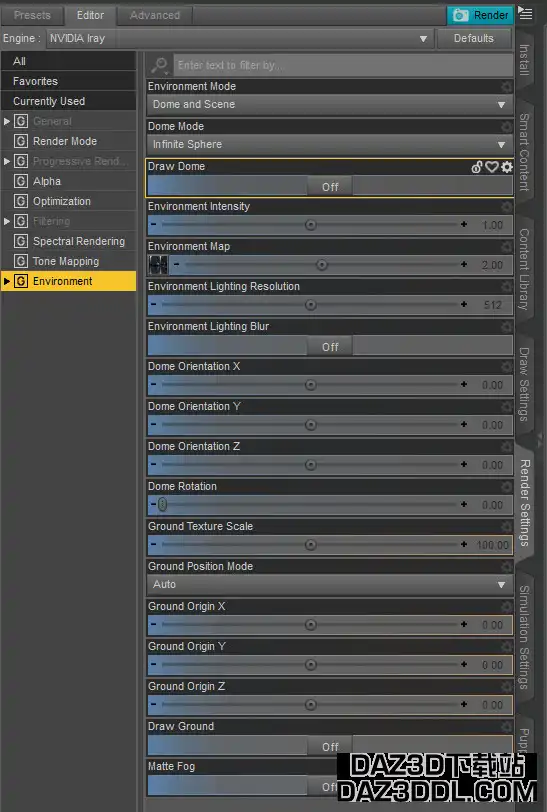Image resolution: width=547 pixels, height=812 pixels.
Task: Expand the General group arrow
Action: (x=7, y=121)
